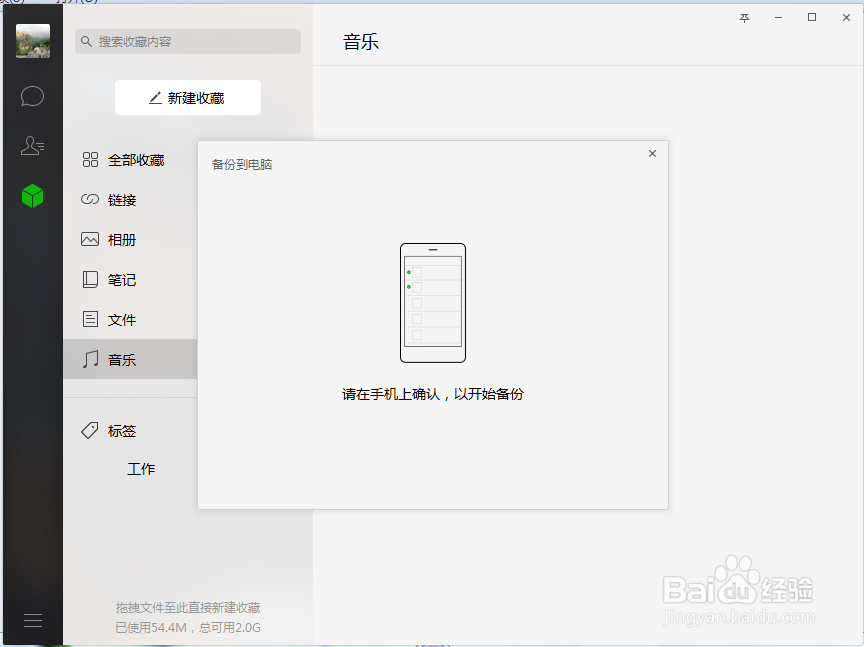Viewport: 864px width, 647px height.
Task: Click the 新建收藏 button to create new favorite
Action: [187, 97]
